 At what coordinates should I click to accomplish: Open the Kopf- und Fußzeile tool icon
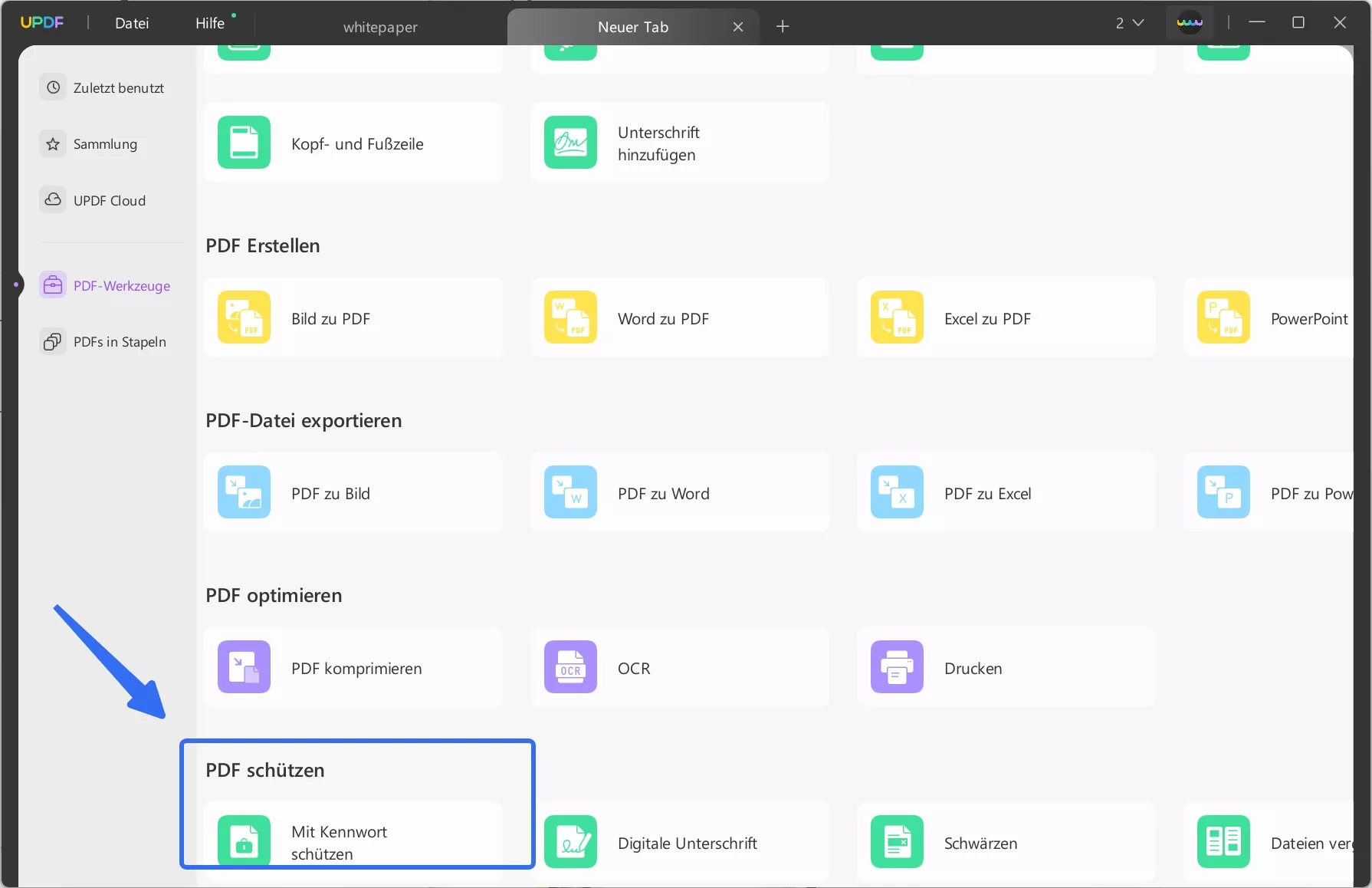pyautogui.click(x=244, y=143)
